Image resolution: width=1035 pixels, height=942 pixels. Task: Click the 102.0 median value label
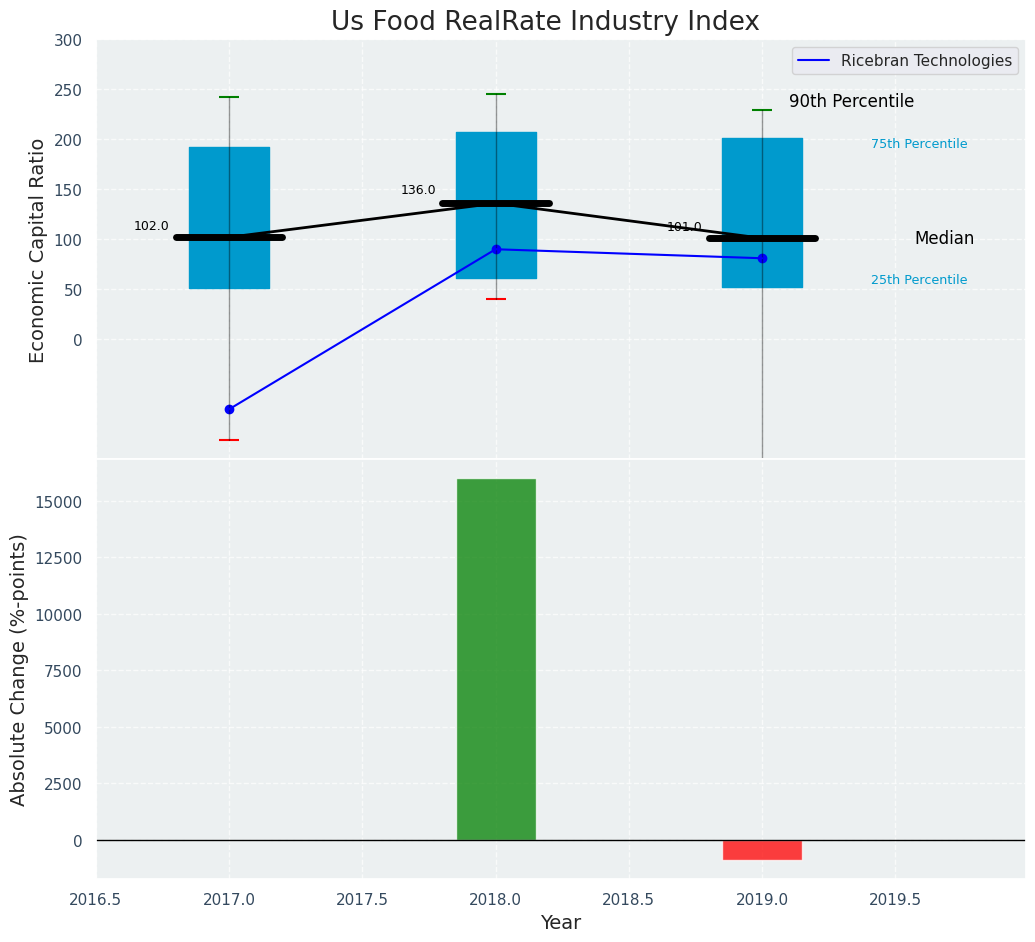tap(151, 226)
